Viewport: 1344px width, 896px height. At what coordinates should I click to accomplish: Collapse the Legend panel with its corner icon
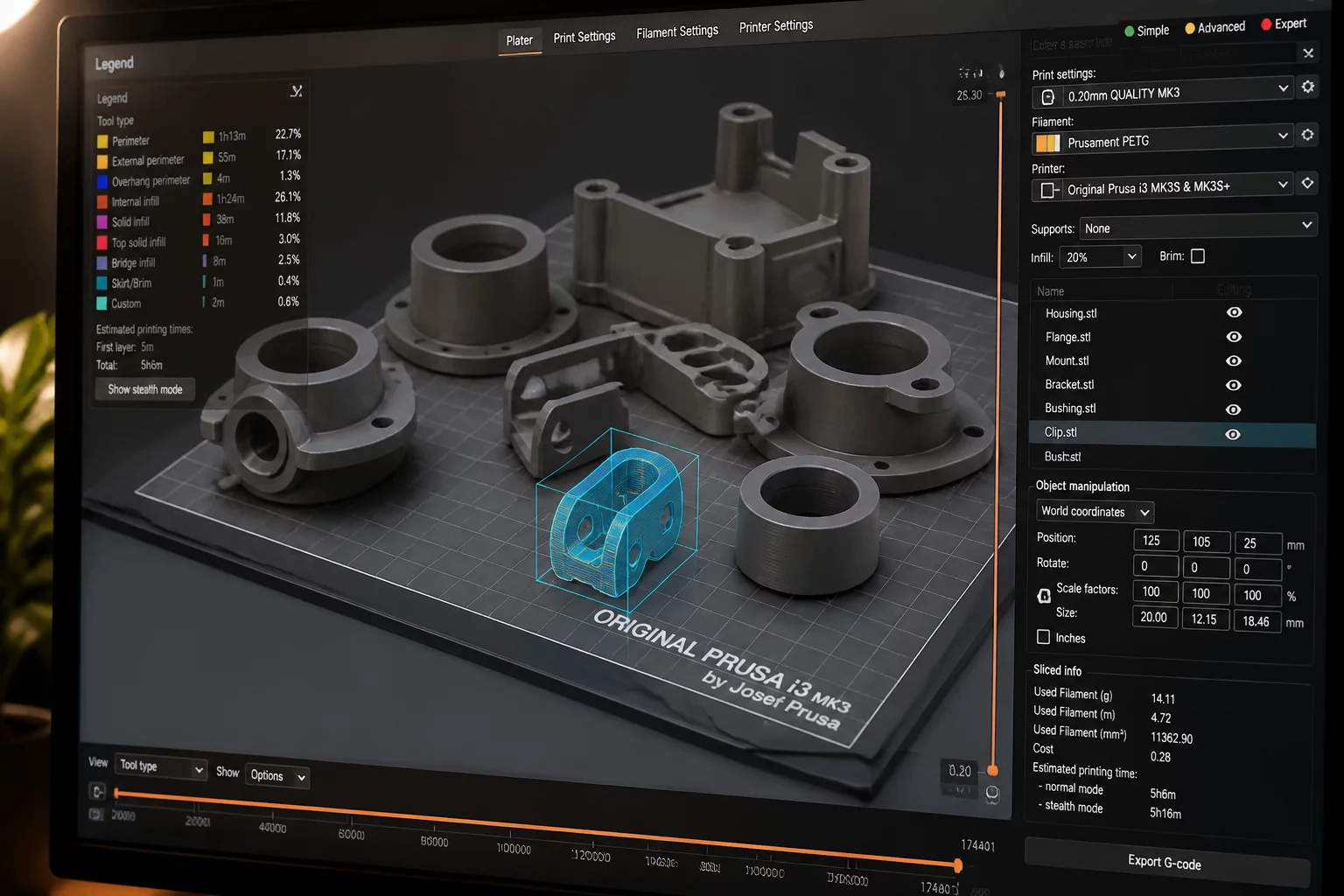pyautogui.click(x=297, y=91)
